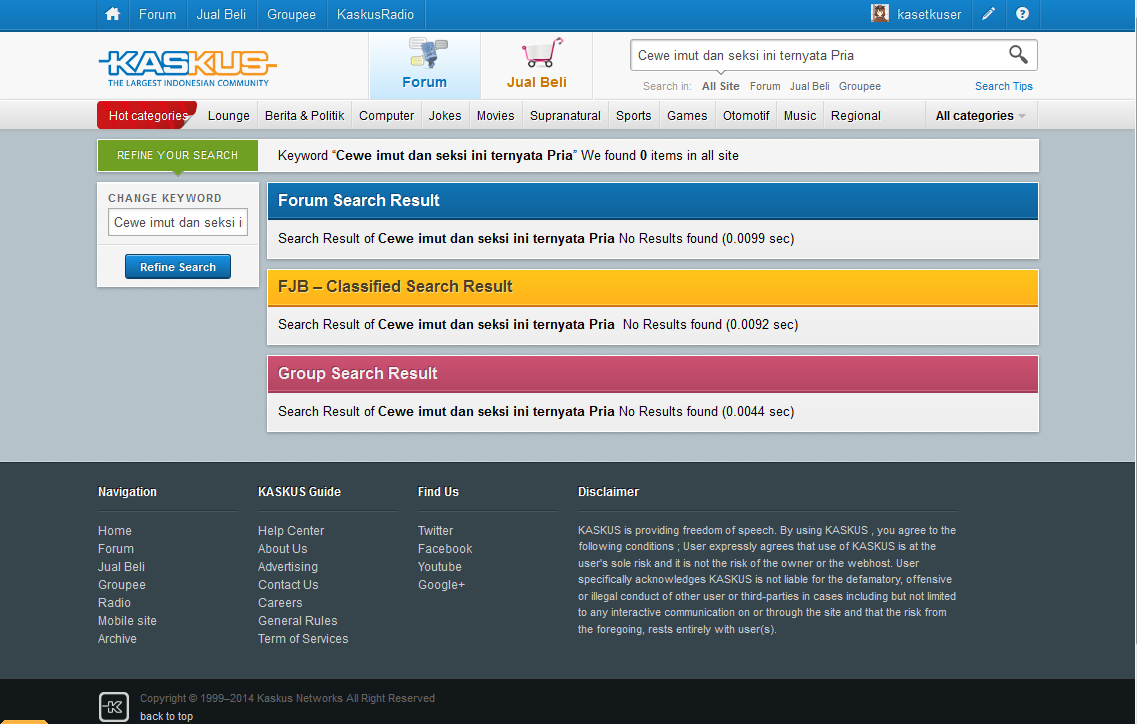Click the back to top link

166,717
